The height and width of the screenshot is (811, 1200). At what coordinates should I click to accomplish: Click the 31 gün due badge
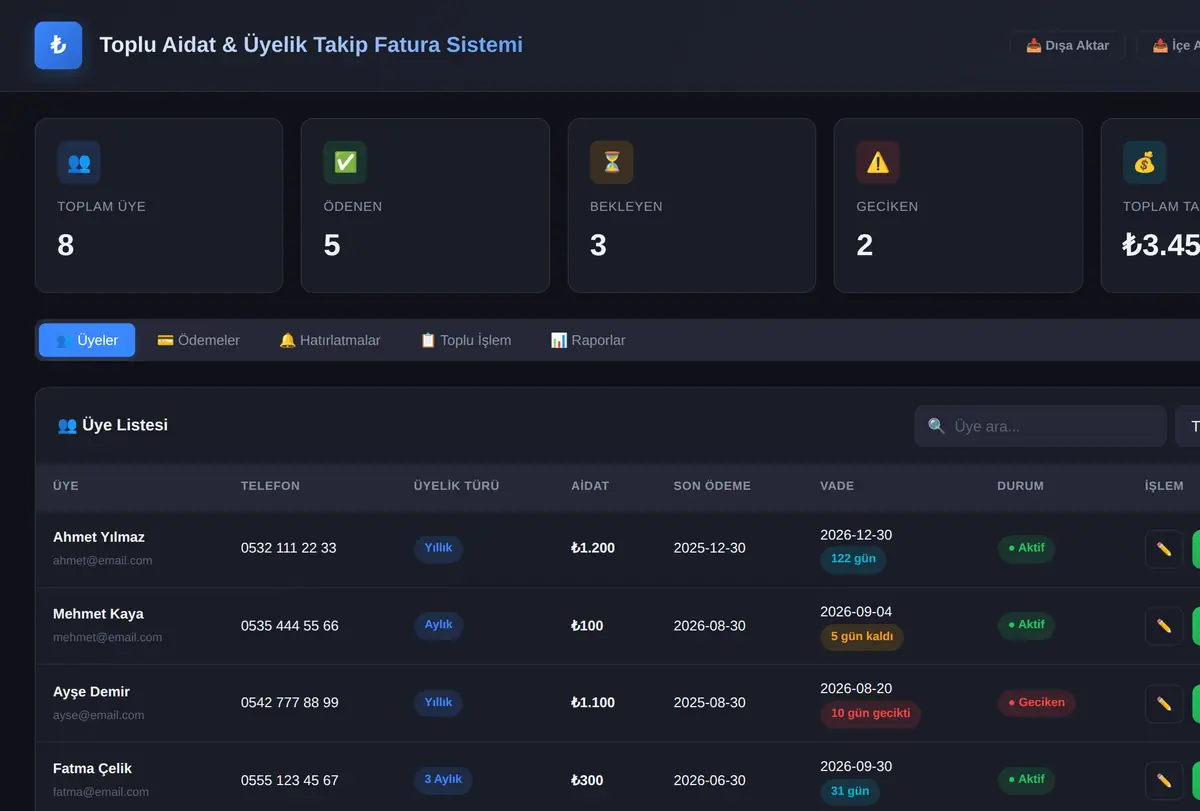(850, 791)
